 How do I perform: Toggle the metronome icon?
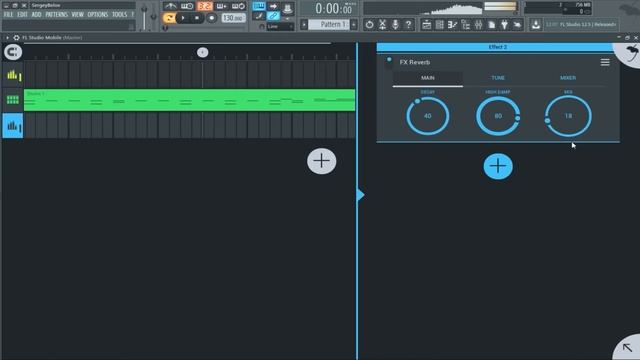point(170,6)
